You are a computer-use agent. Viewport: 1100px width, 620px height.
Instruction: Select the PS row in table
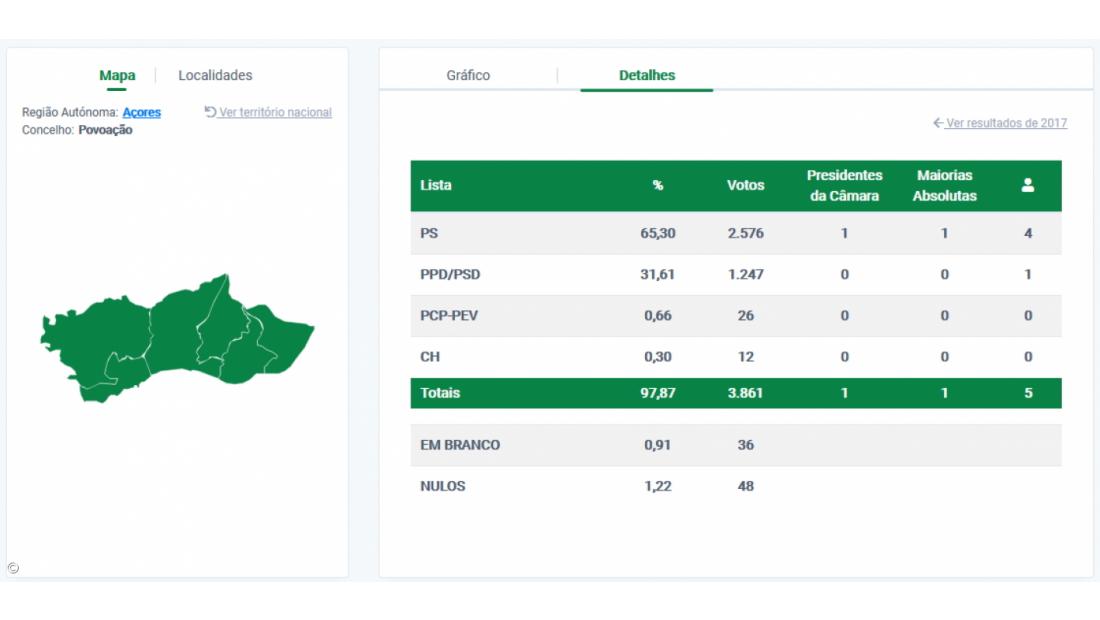[735, 233]
